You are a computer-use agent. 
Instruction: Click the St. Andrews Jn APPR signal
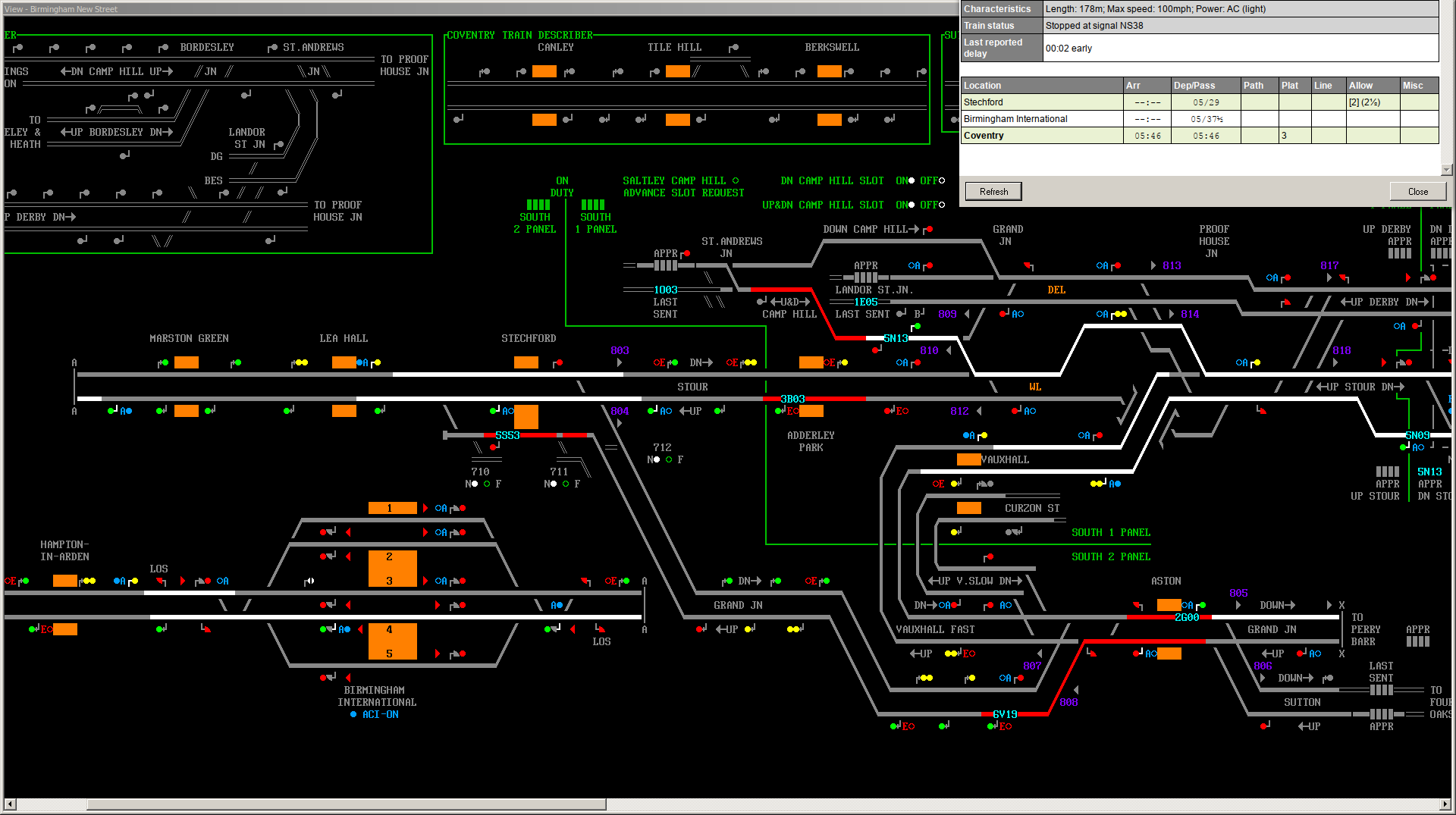point(685,253)
